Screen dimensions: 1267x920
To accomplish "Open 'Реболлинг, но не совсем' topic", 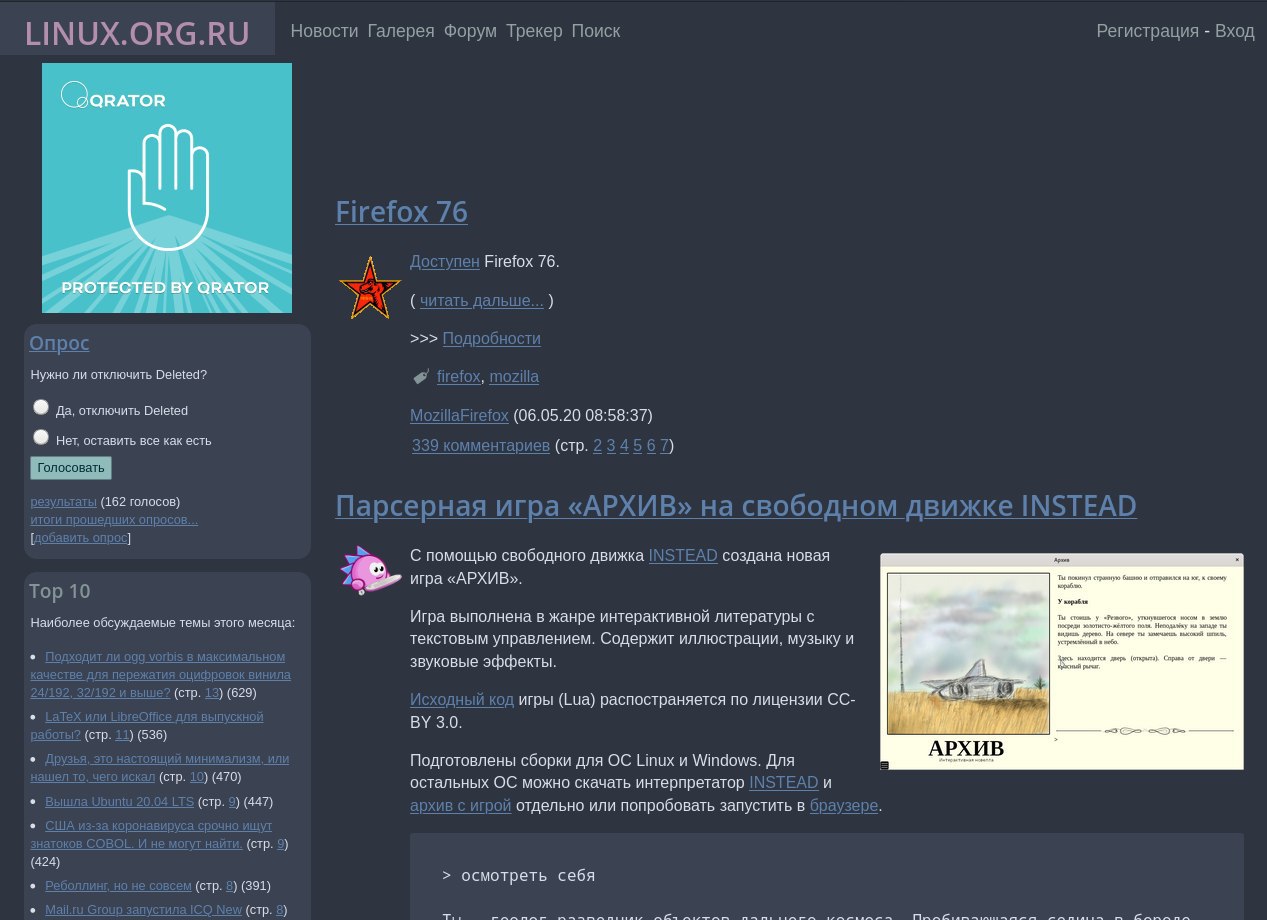I will pos(118,886).
